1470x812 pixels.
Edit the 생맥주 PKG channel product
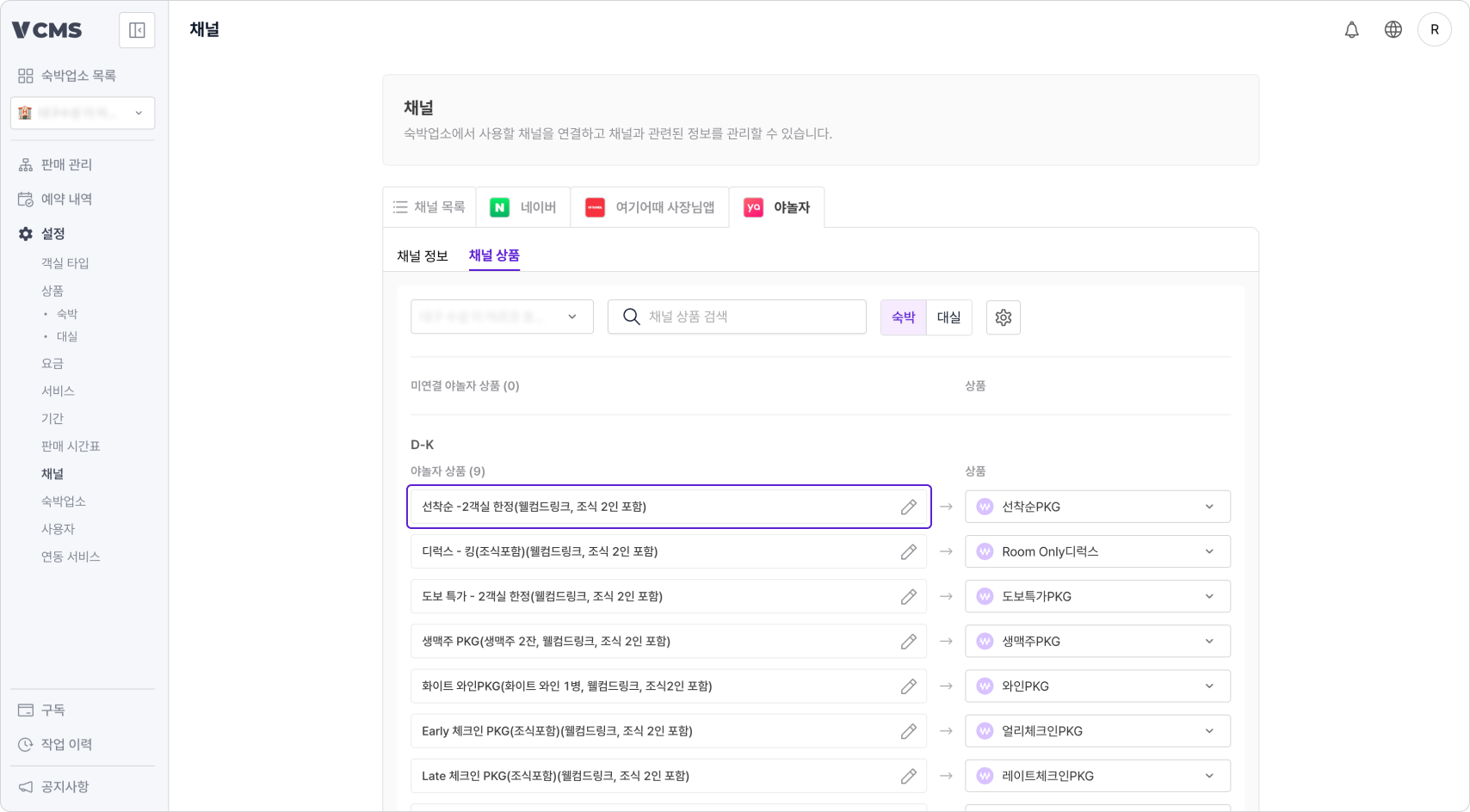(909, 641)
